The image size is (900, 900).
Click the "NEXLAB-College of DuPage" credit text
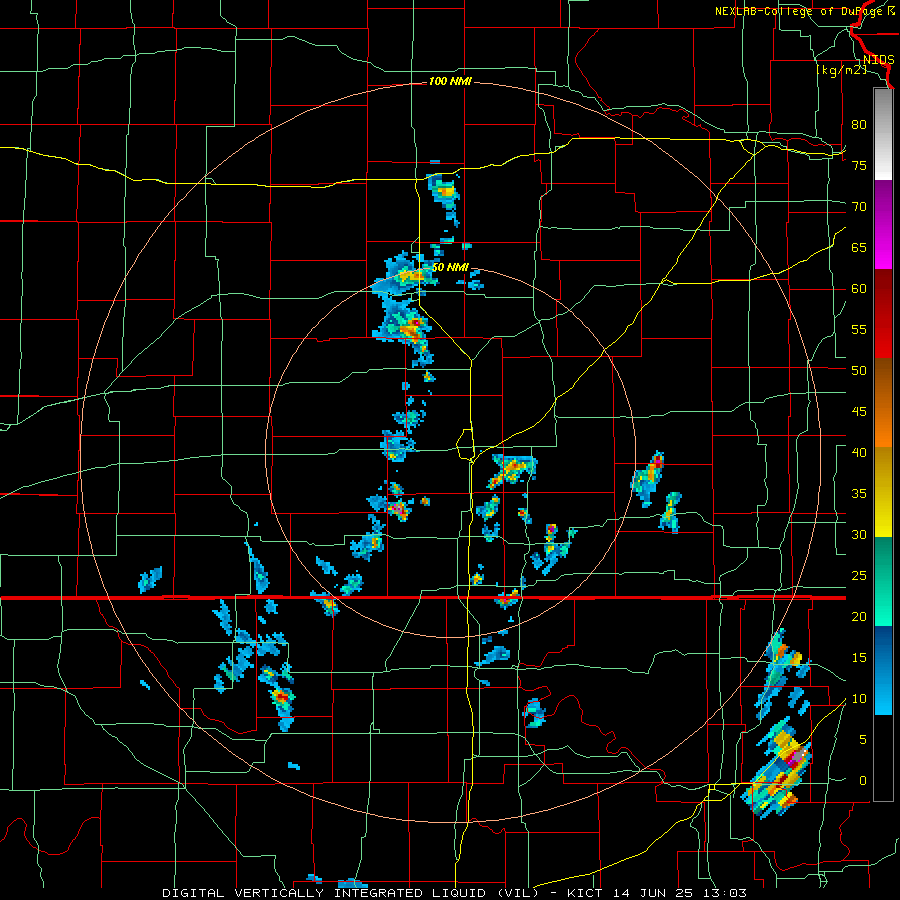[x=800, y=11]
